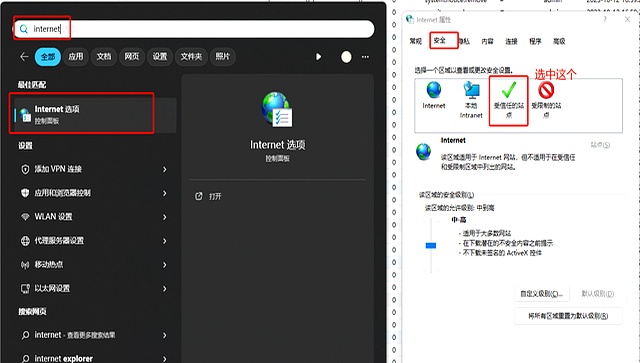The height and width of the screenshot is (363, 640).
Task: Click the internet search text field
Action: 194,29
